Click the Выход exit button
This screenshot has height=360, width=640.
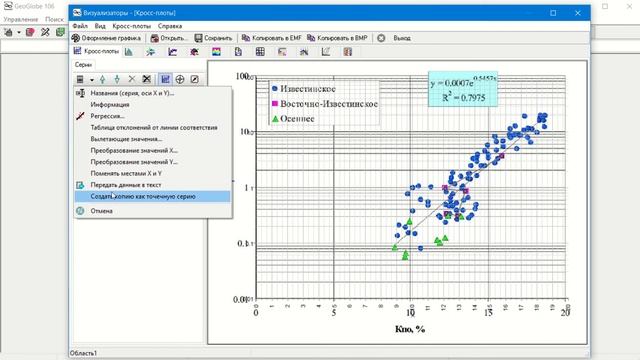pyautogui.click(x=394, y=38)
